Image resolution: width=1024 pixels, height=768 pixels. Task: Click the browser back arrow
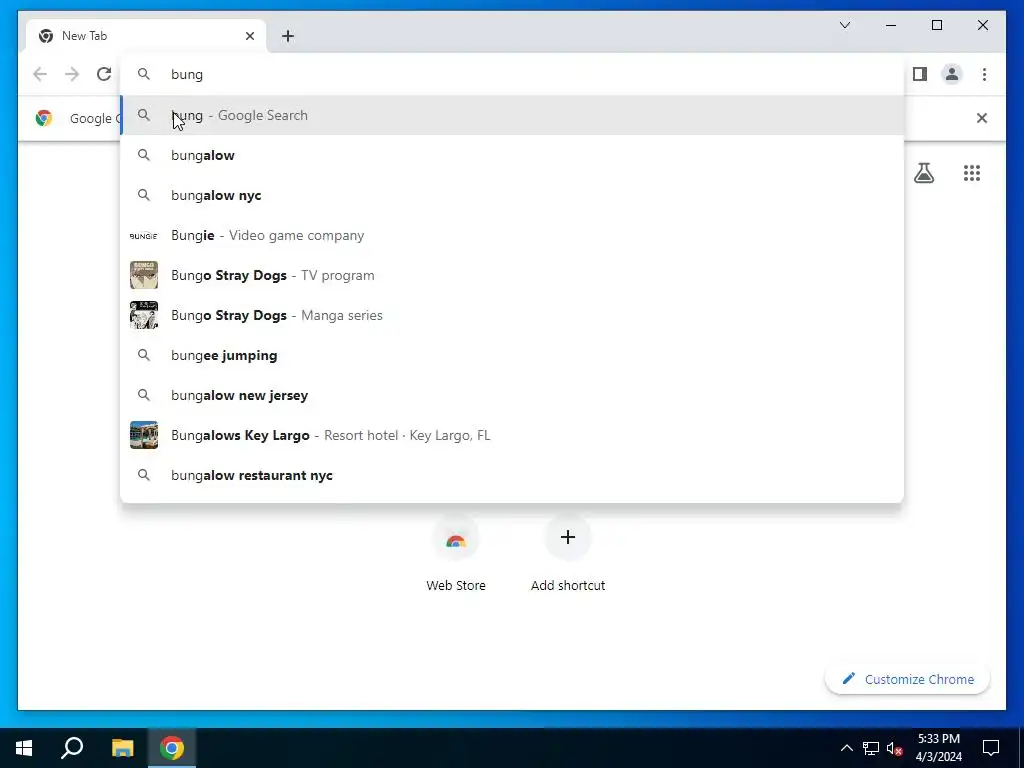pyautogui.click(x=40, y=74)
